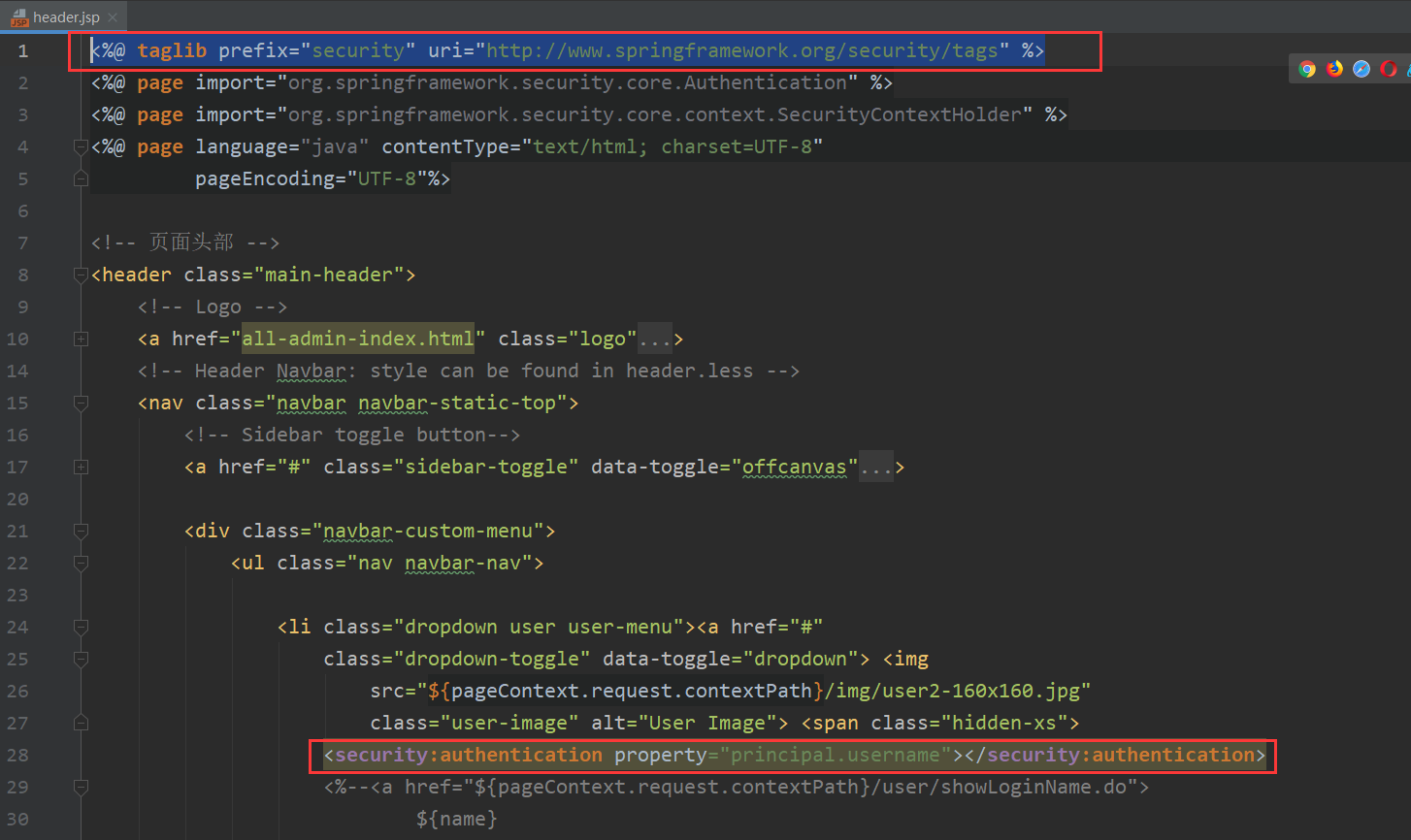Click the ${name} expression on line 30
The height and width of the screenshot is (840, 1411).
(x=457, y=819)
